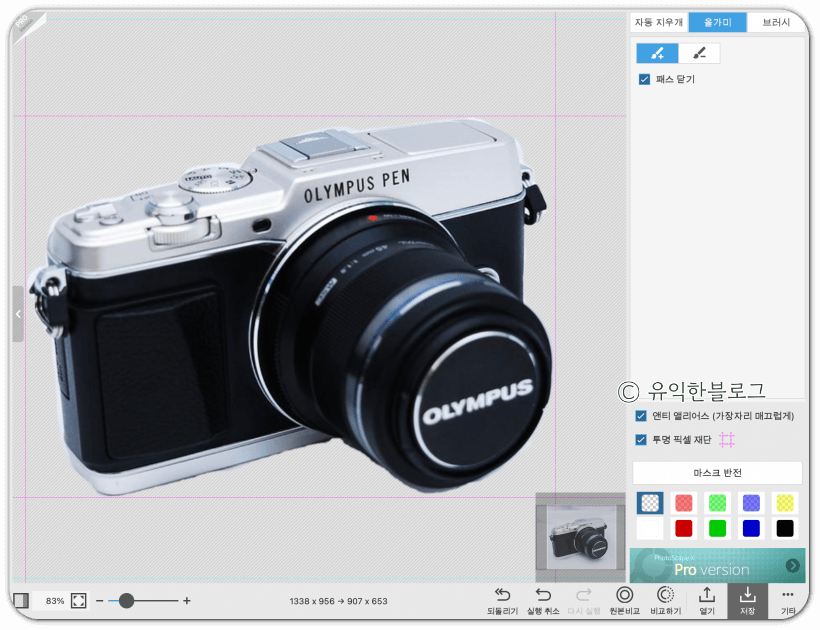Choose the yellow checkered background swatch
Viewport: 820px width, 630px height.
tap(785, 503)
